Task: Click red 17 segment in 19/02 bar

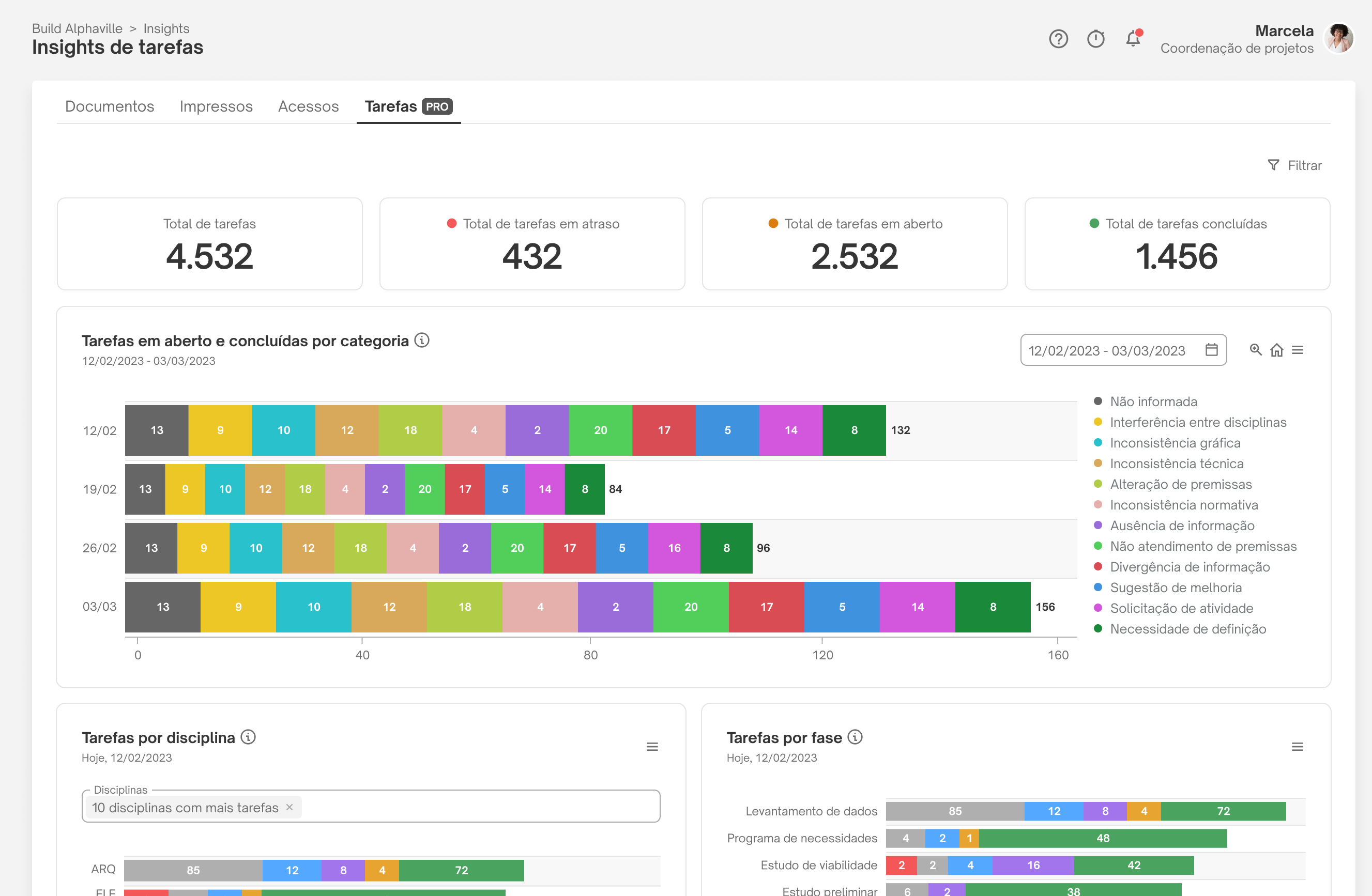Action: point(465,489)
